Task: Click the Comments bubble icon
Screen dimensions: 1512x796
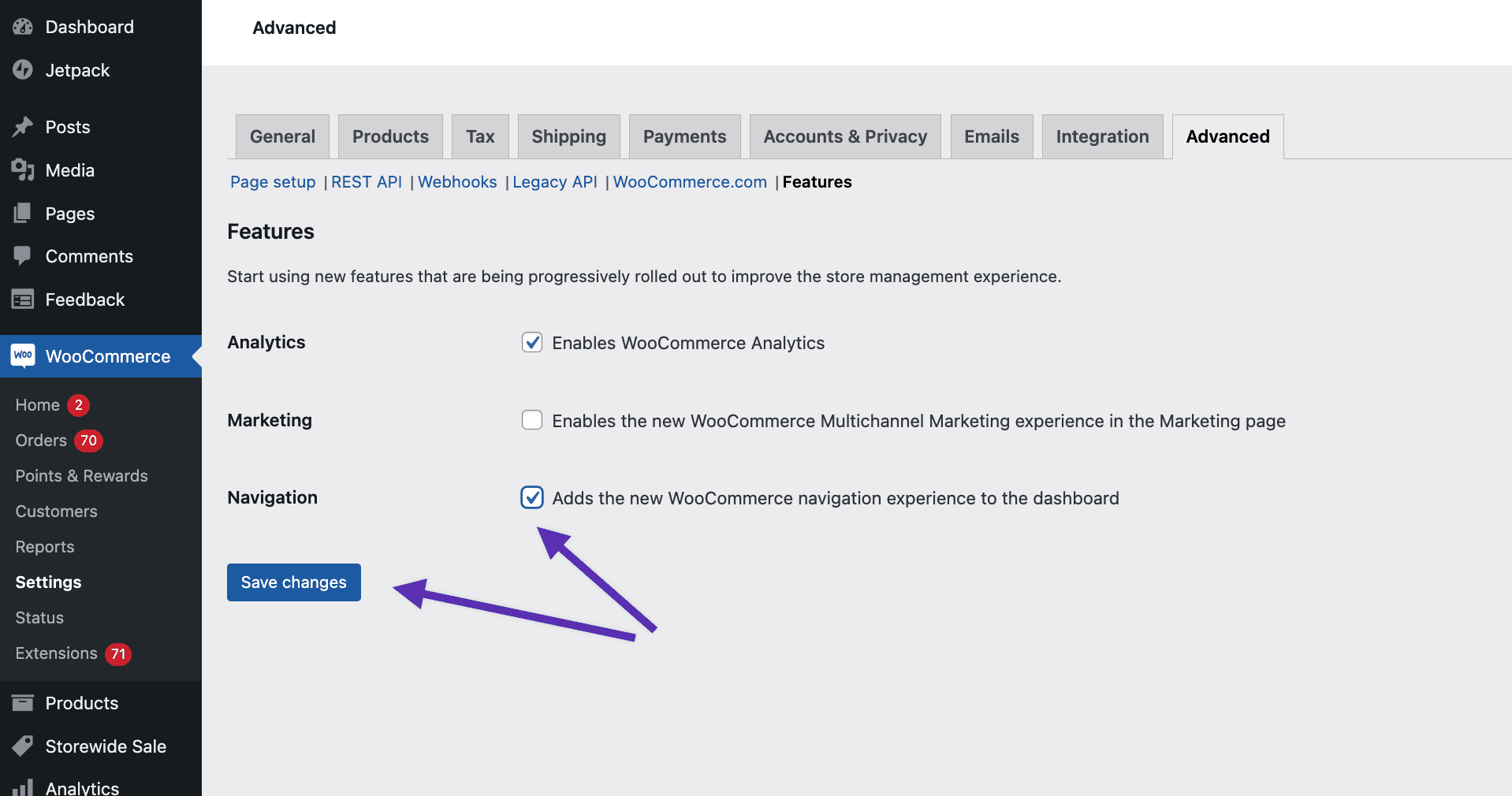Action: coord(23,255)
